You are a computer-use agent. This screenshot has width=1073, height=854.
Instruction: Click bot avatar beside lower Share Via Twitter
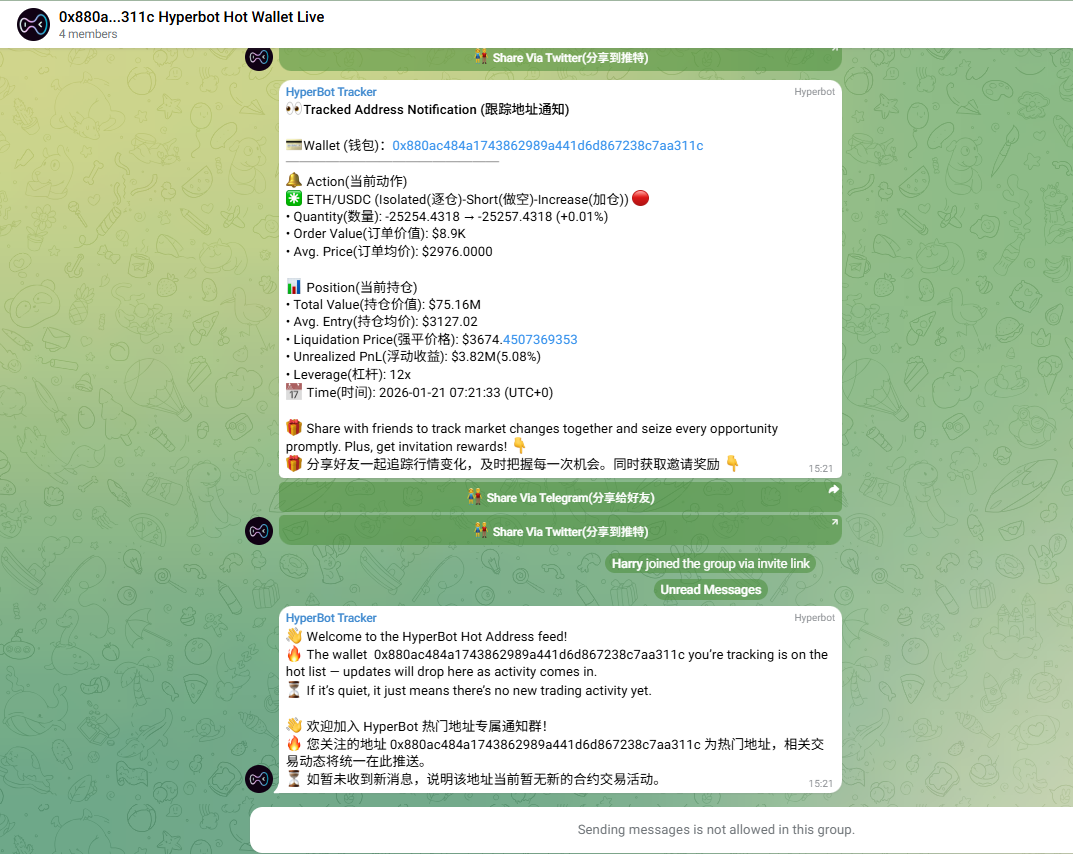pos(259,530)
